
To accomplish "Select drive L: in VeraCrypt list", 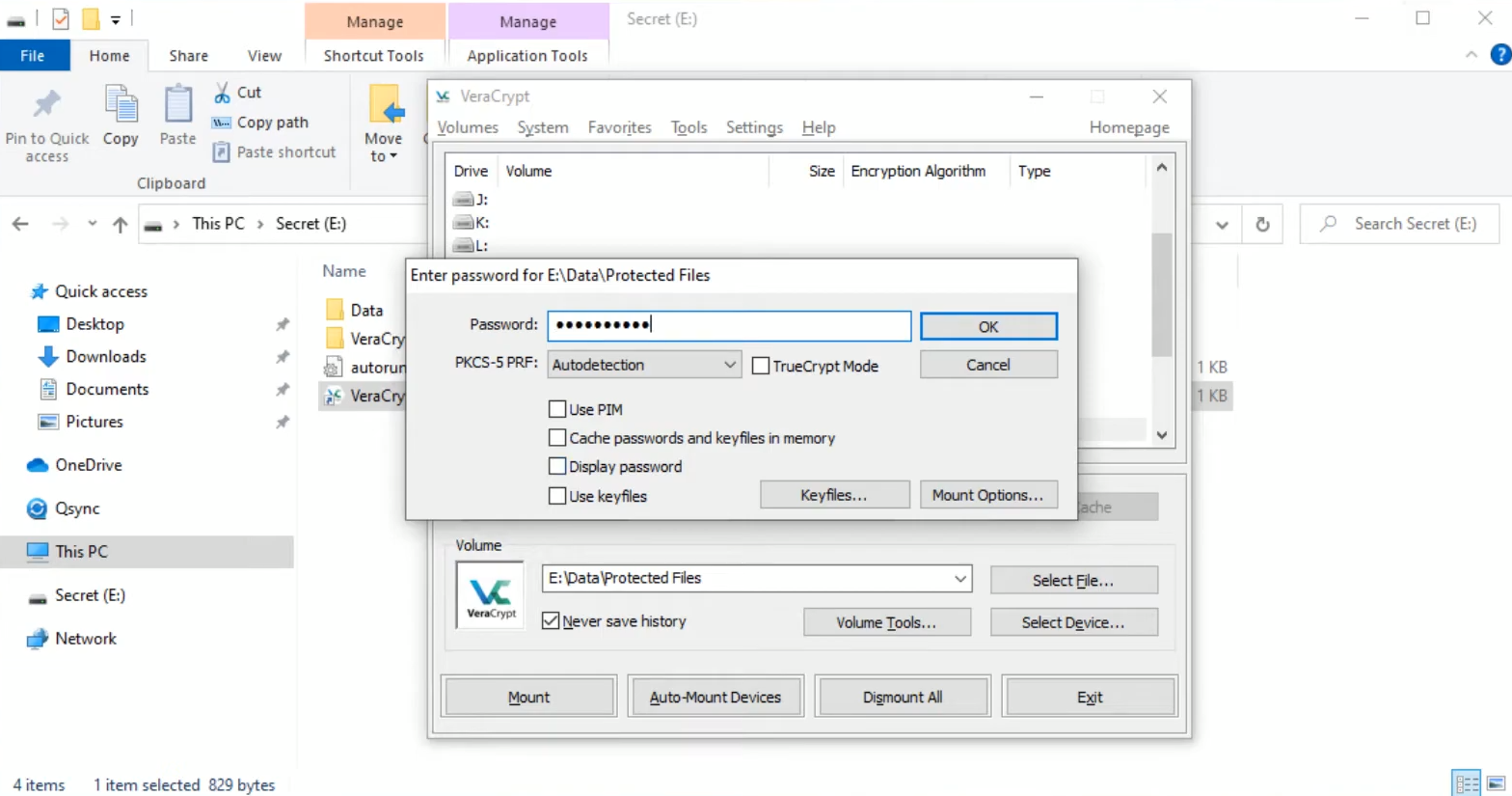I will tap(470, 246).
